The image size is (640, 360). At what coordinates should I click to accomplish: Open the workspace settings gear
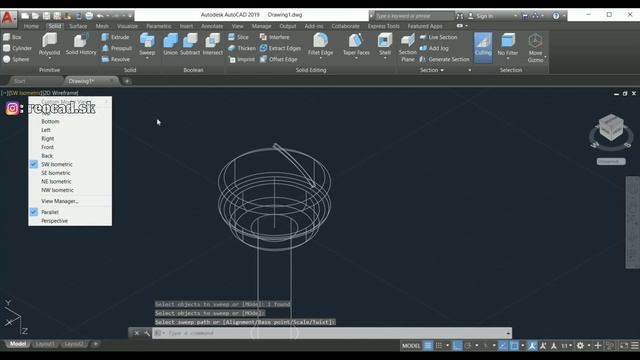580,346
